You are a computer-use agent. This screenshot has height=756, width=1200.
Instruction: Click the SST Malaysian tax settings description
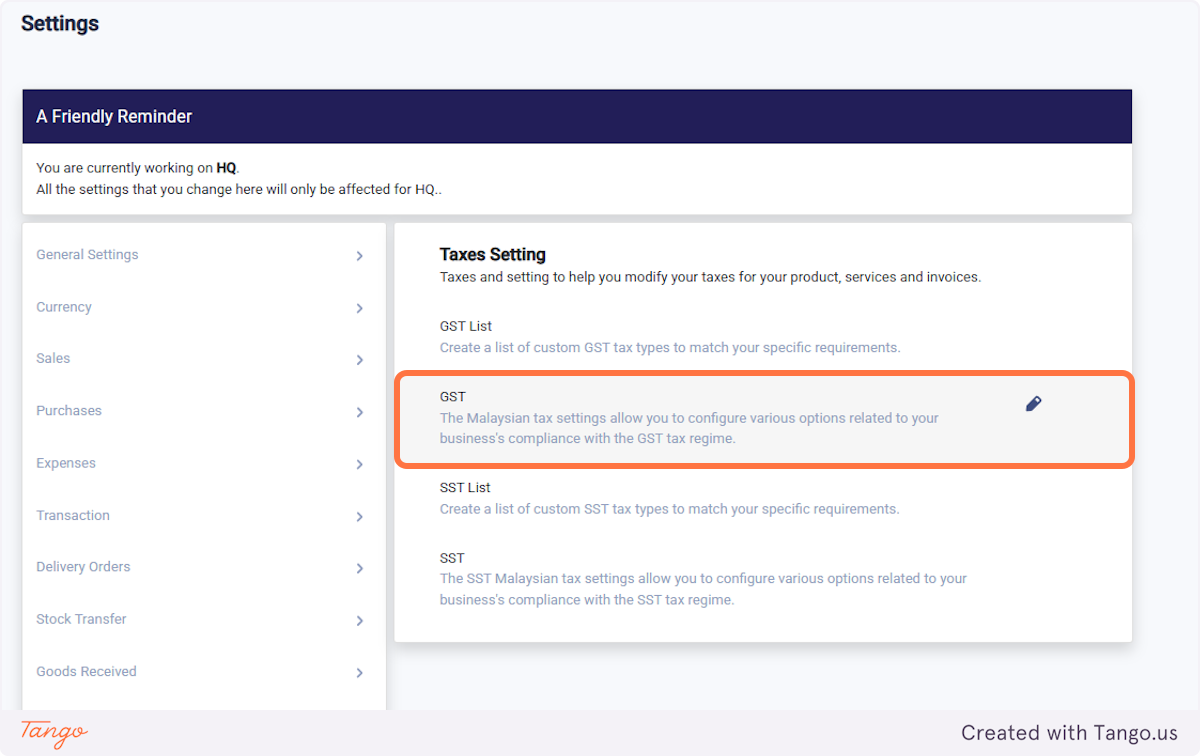coord(703,589)
